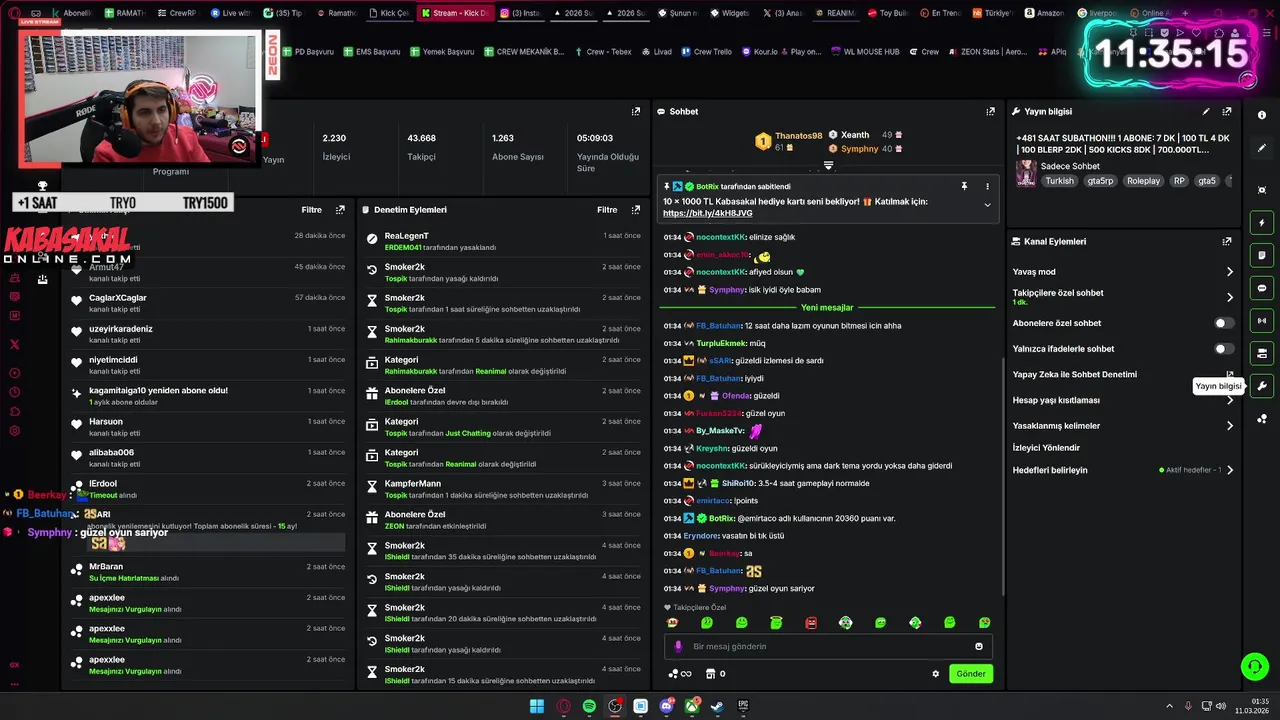Edit stream info with the pencil icon in Yayın bilgisi header
This screenshot has width=1280, height=720.
(1206, 112)
